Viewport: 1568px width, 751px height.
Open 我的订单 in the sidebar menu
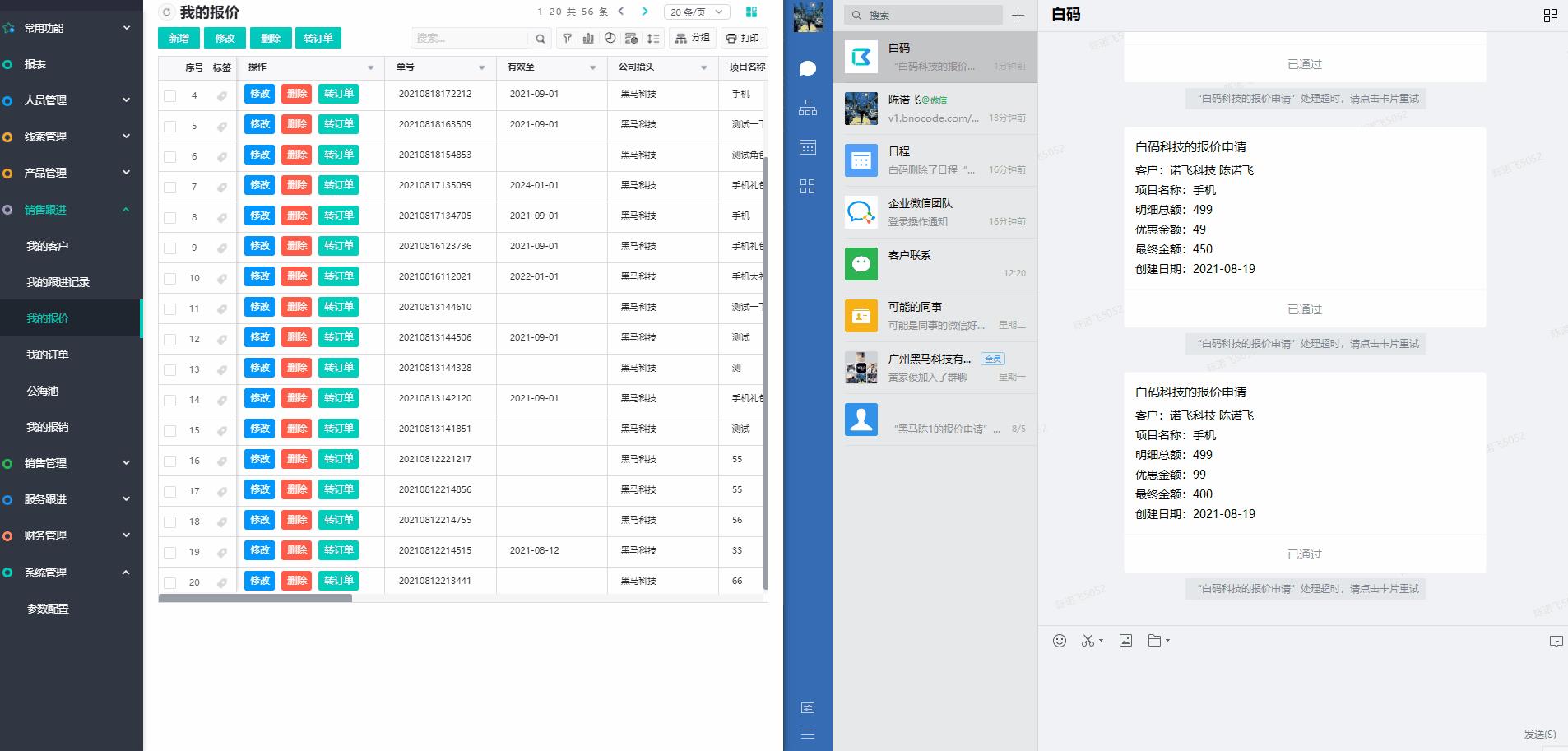pos(48,355)
